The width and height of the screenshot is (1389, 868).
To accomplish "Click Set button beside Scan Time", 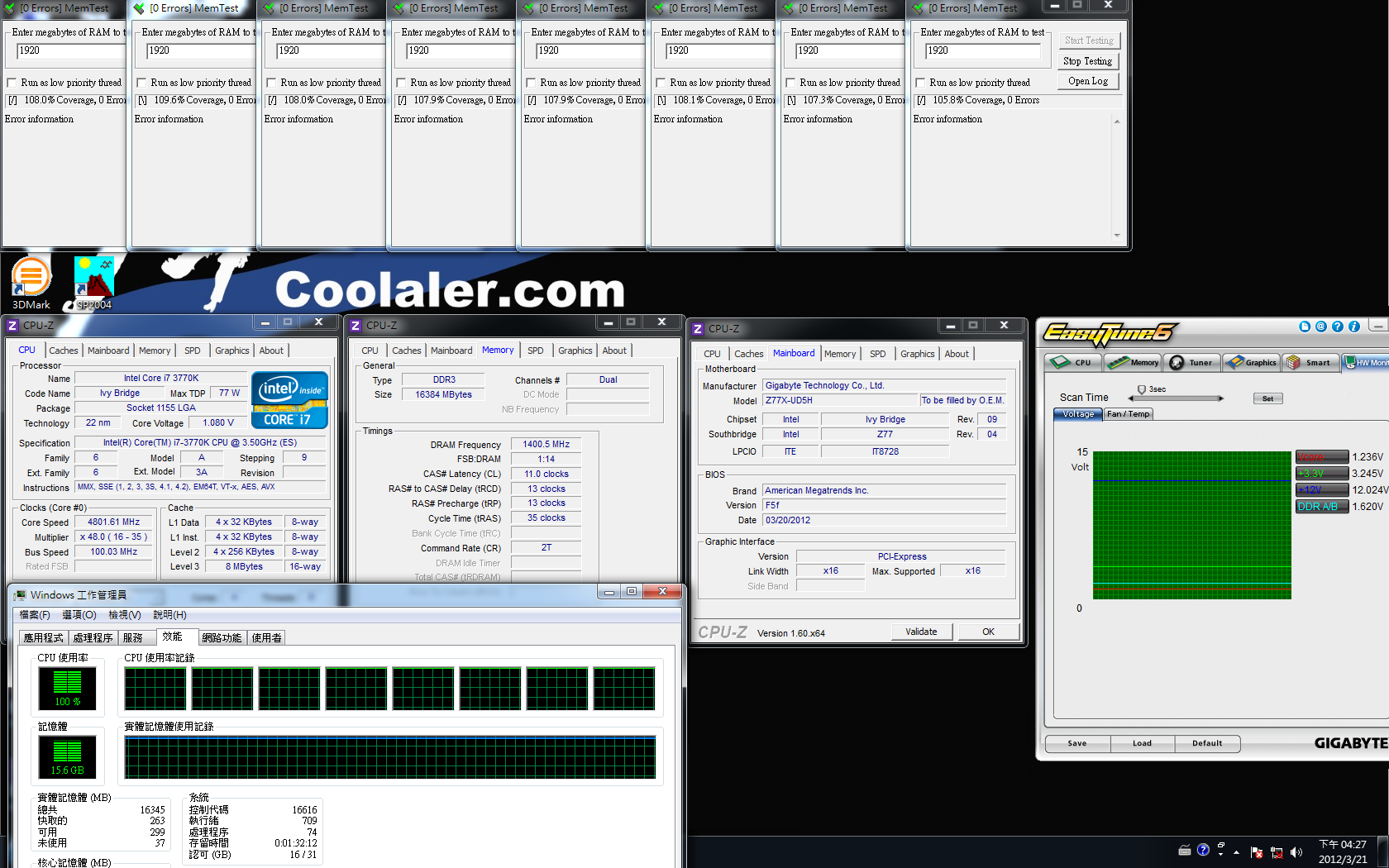I will [1267, 398].
